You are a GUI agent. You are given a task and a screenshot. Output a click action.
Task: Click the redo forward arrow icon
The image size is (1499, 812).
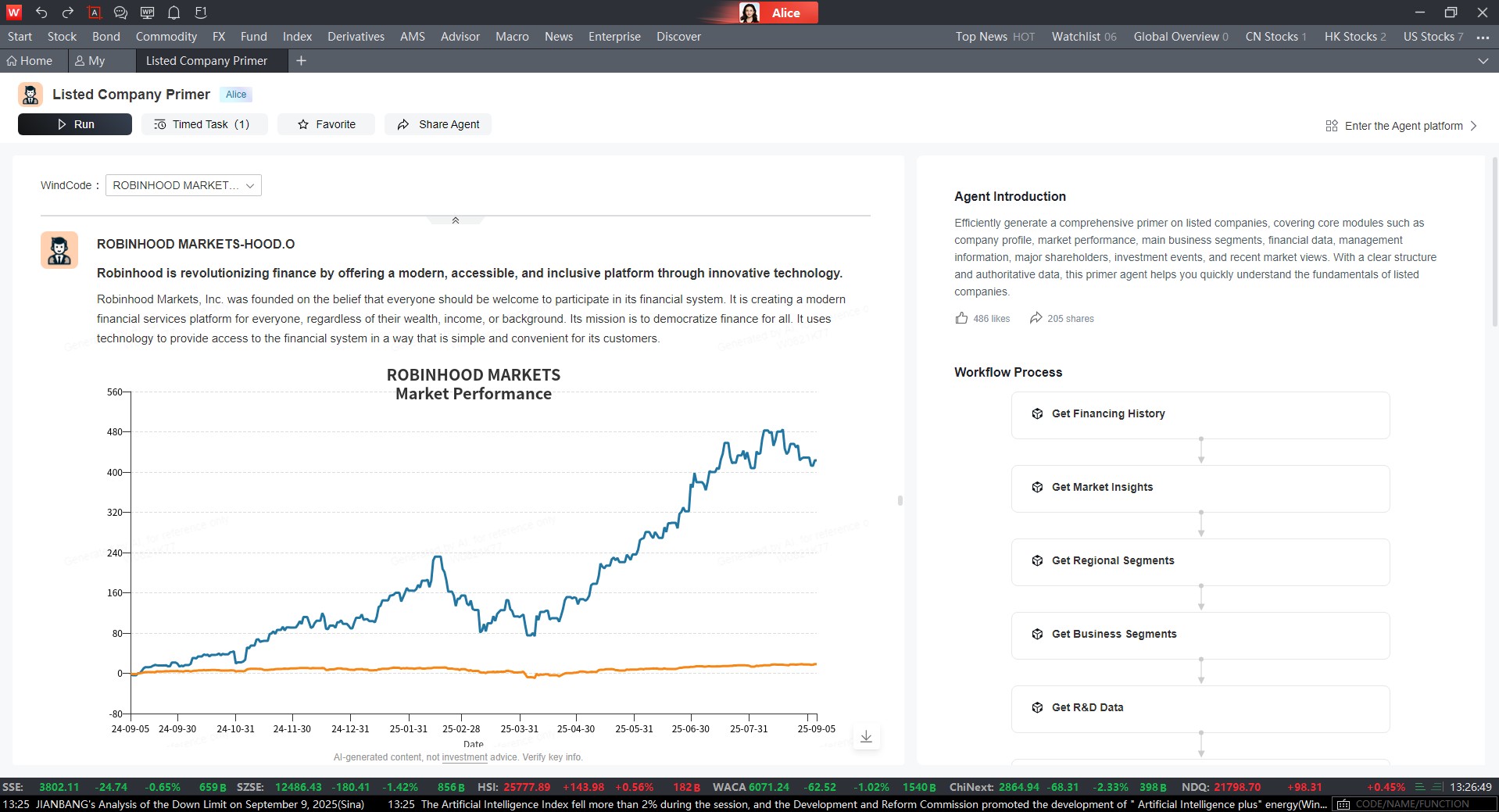(68, 13)
